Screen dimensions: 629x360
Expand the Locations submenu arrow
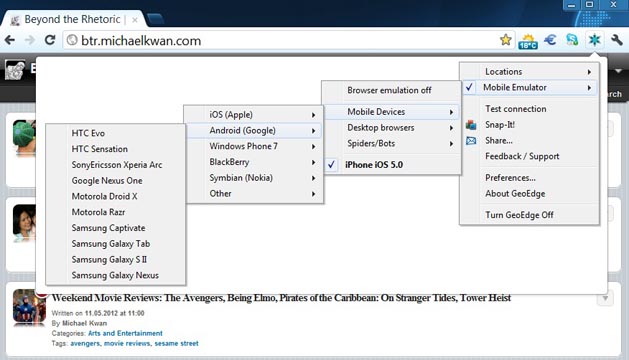(x=589, y=72)
